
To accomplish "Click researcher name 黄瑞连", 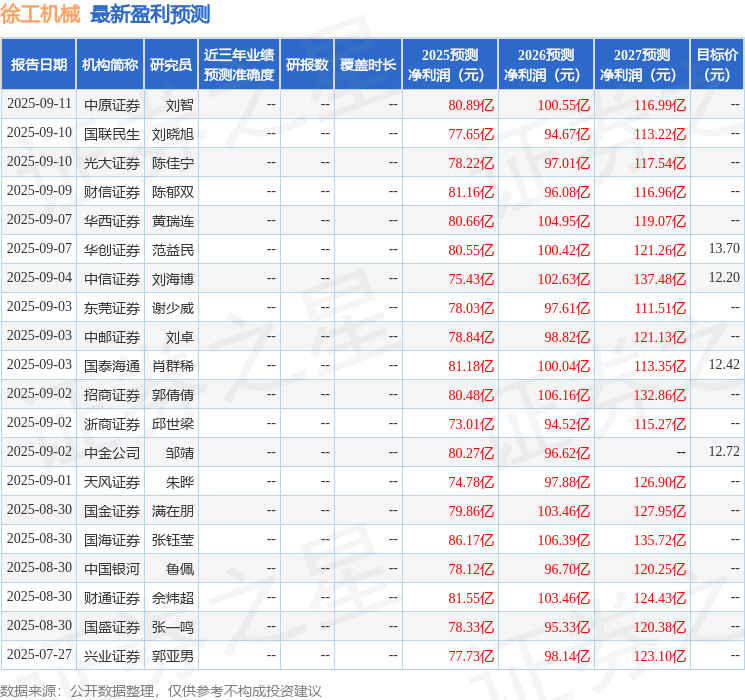I will point(173,221).
